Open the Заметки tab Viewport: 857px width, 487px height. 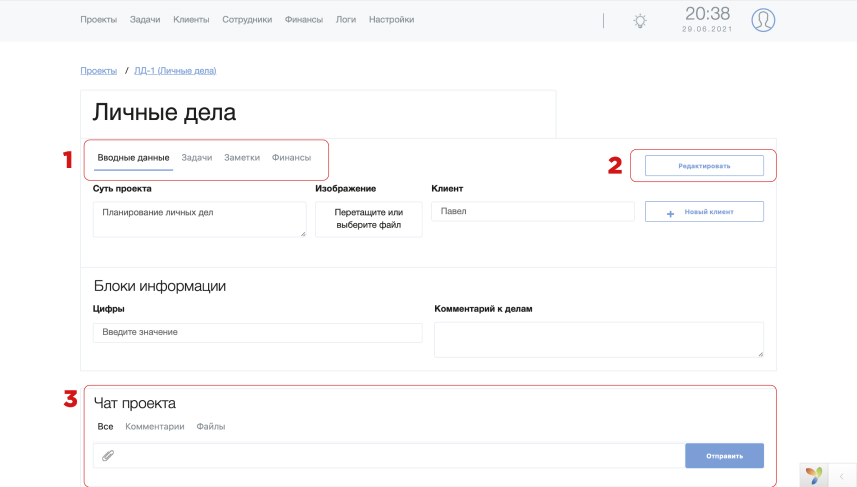pos(242,157)
